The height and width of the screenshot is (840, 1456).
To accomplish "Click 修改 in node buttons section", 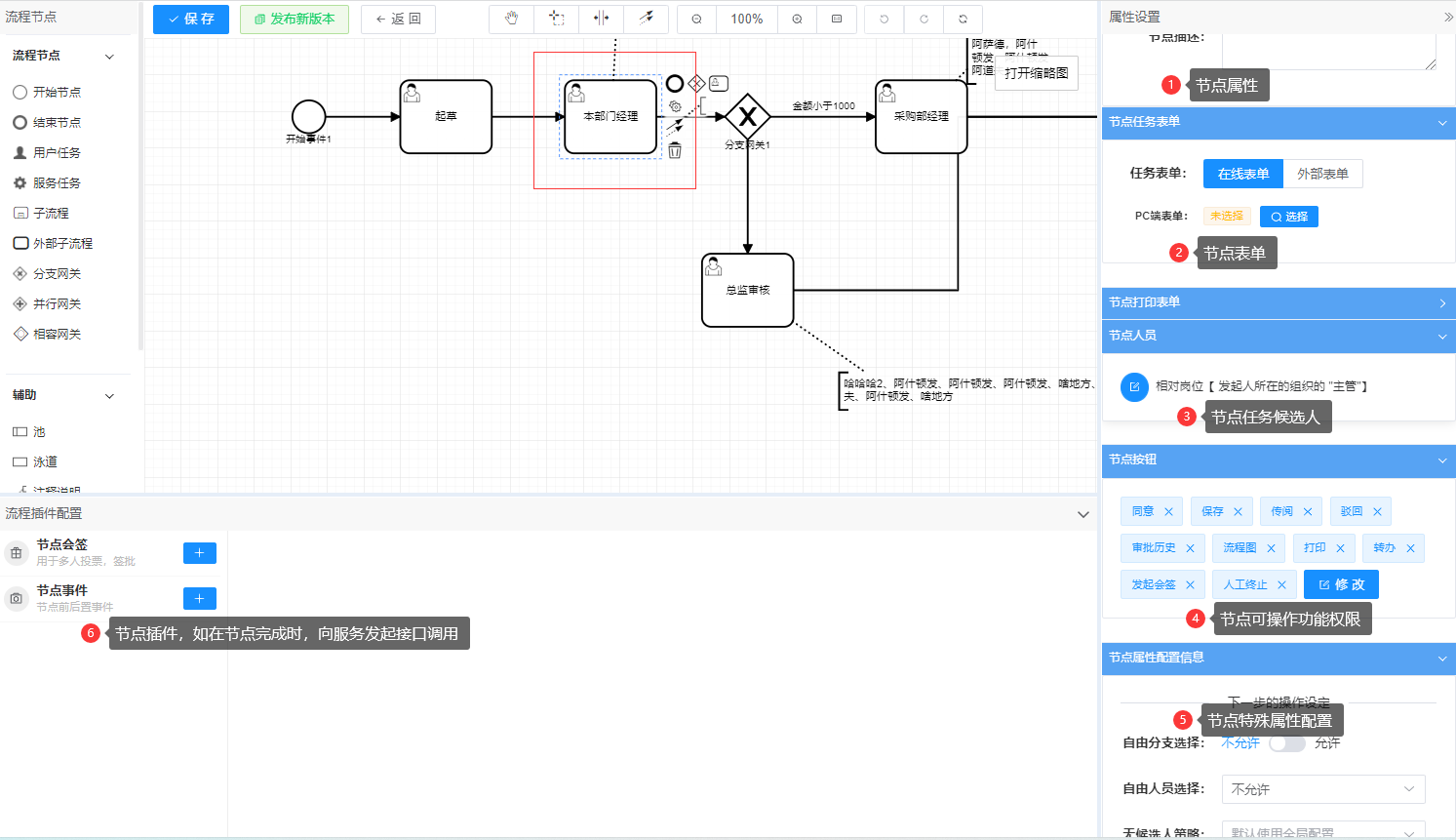I will pyautogui.click(x=1341, y=584).
